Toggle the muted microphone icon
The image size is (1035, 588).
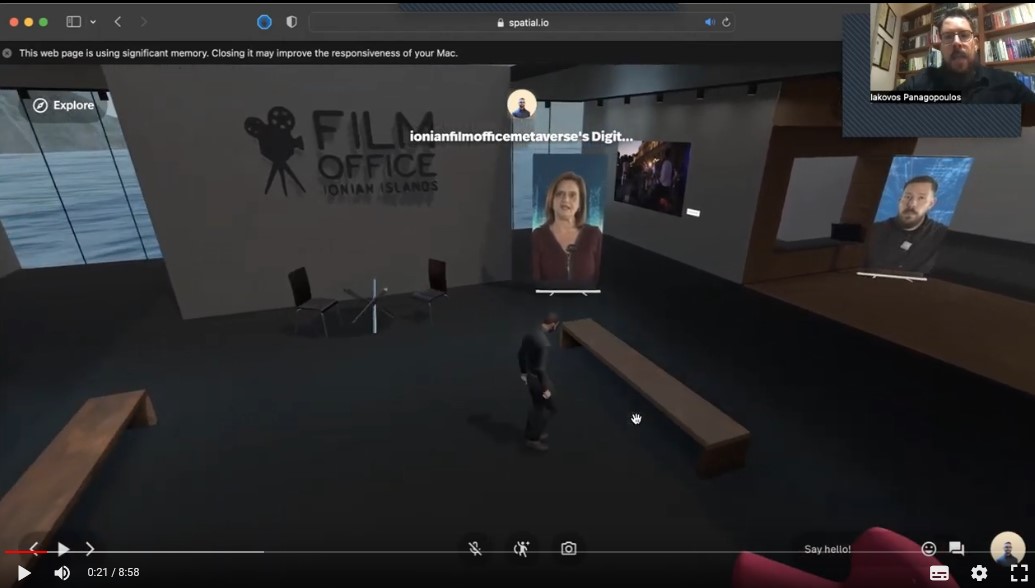click(475, 548)
